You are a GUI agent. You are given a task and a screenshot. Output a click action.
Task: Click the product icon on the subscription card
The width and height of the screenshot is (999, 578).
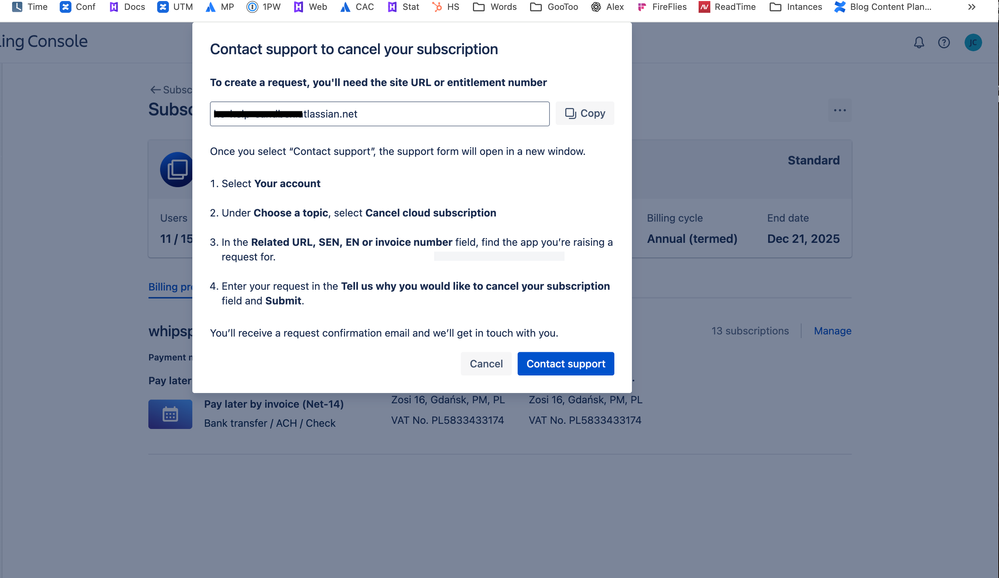click(176, 169)
